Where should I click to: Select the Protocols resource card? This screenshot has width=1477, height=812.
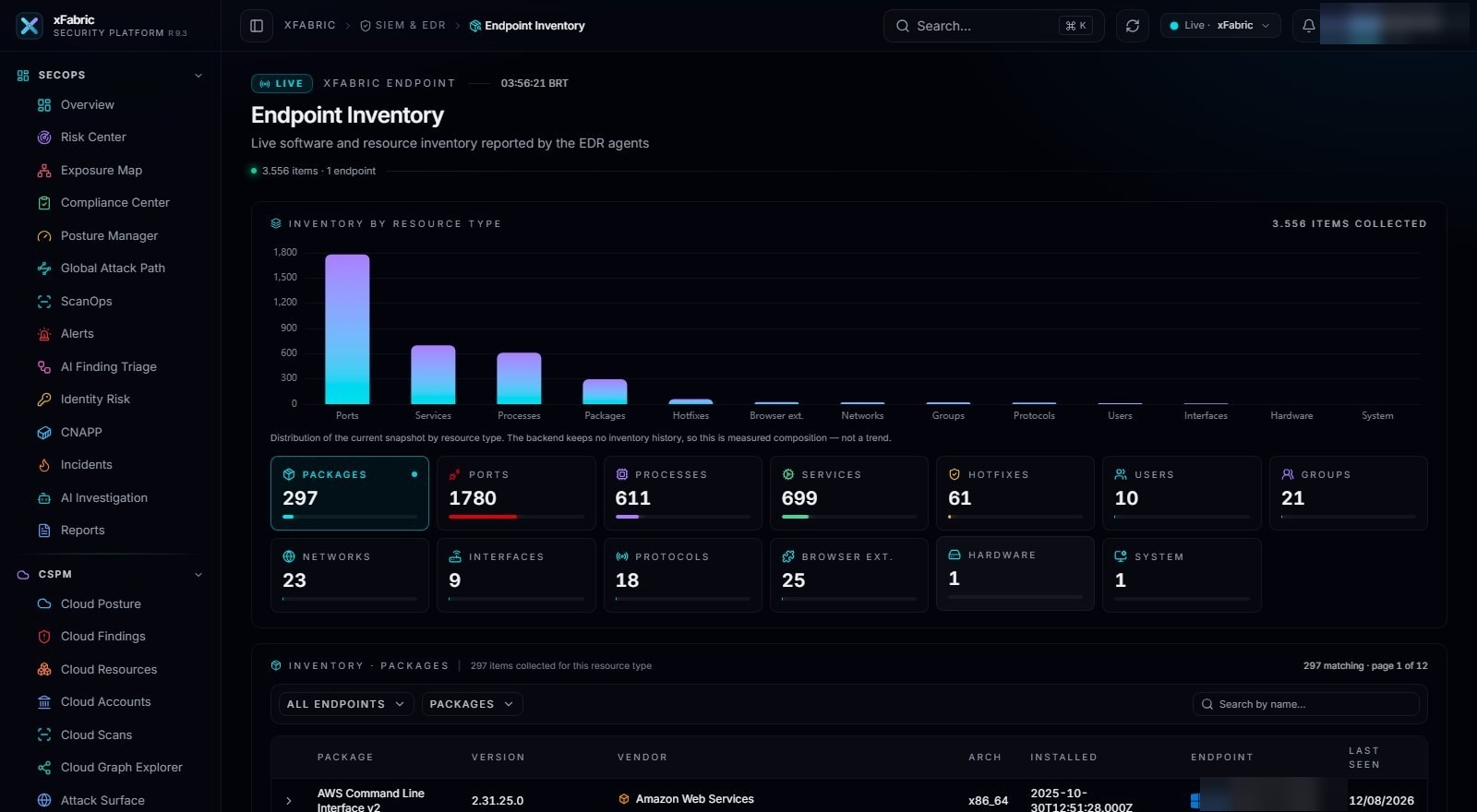(683, 575)
